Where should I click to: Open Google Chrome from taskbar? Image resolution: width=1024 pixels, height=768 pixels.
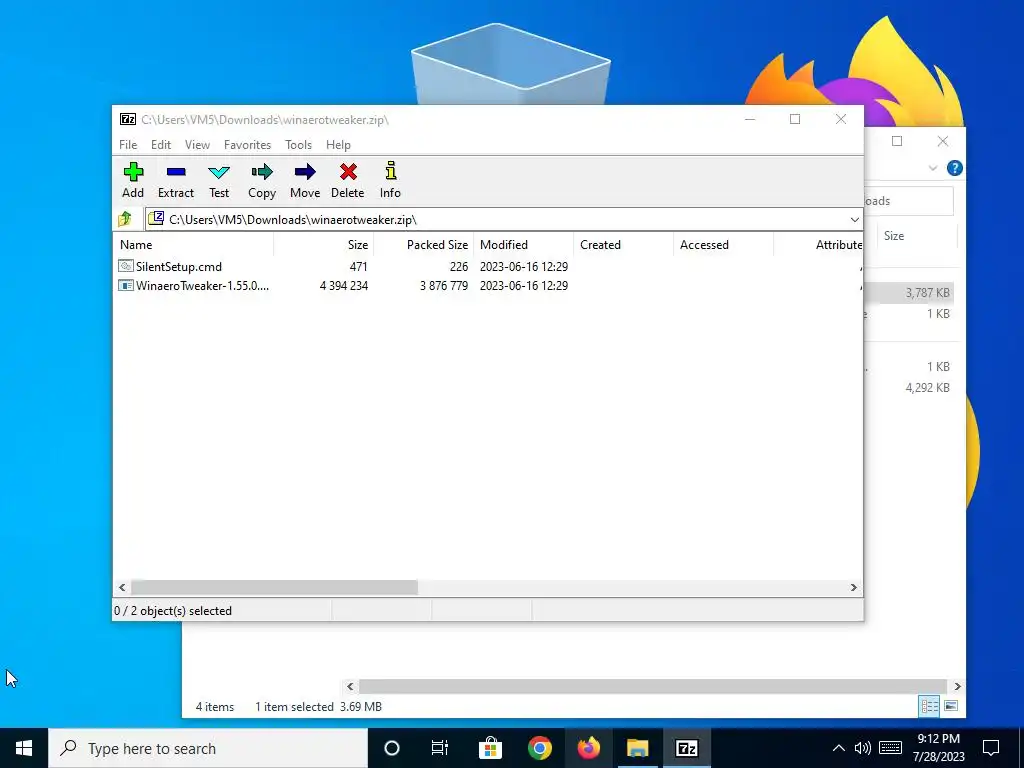(539, 748)
